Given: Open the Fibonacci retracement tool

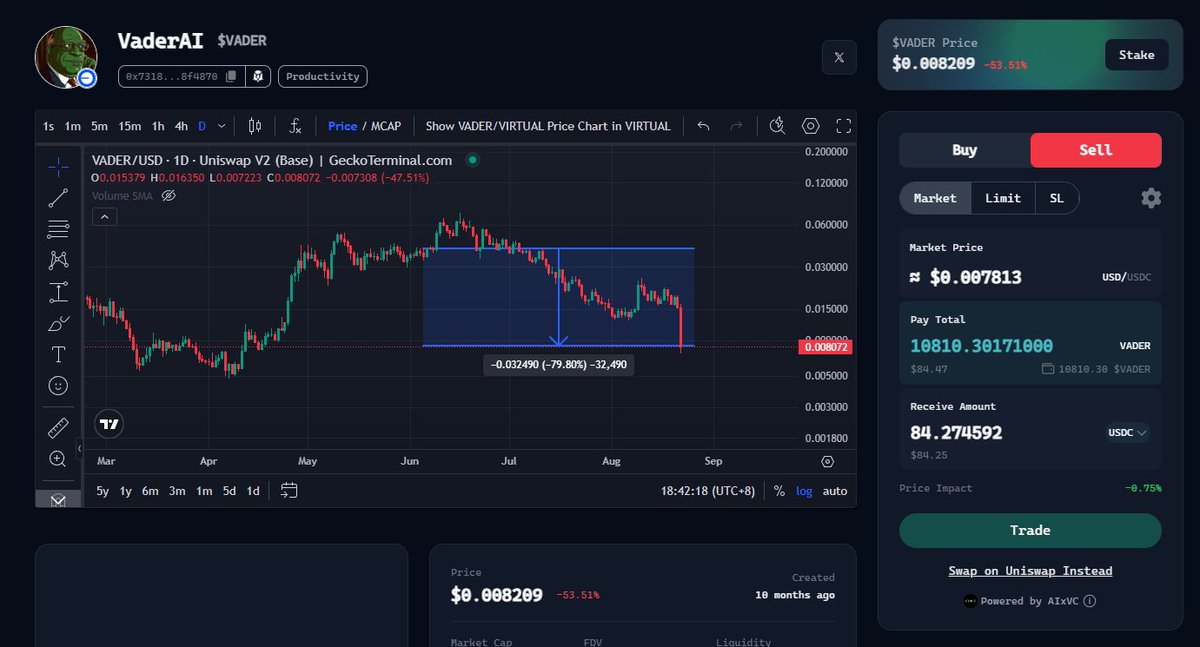Looking at the screenshot, I should (x=58, y=229).
